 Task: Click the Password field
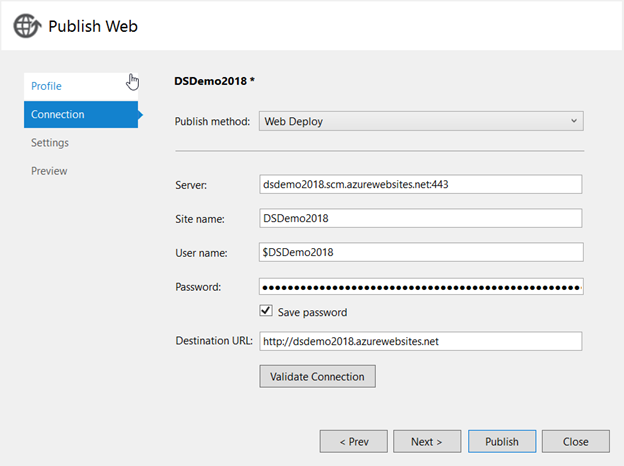421,287
